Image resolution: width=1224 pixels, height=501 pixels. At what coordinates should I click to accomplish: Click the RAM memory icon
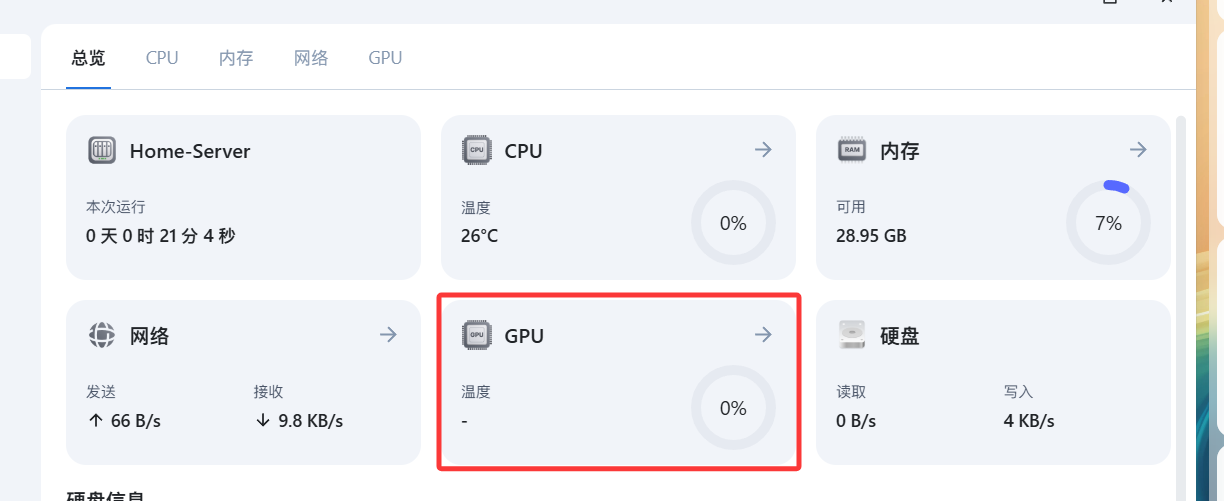(x=852, y=151)
